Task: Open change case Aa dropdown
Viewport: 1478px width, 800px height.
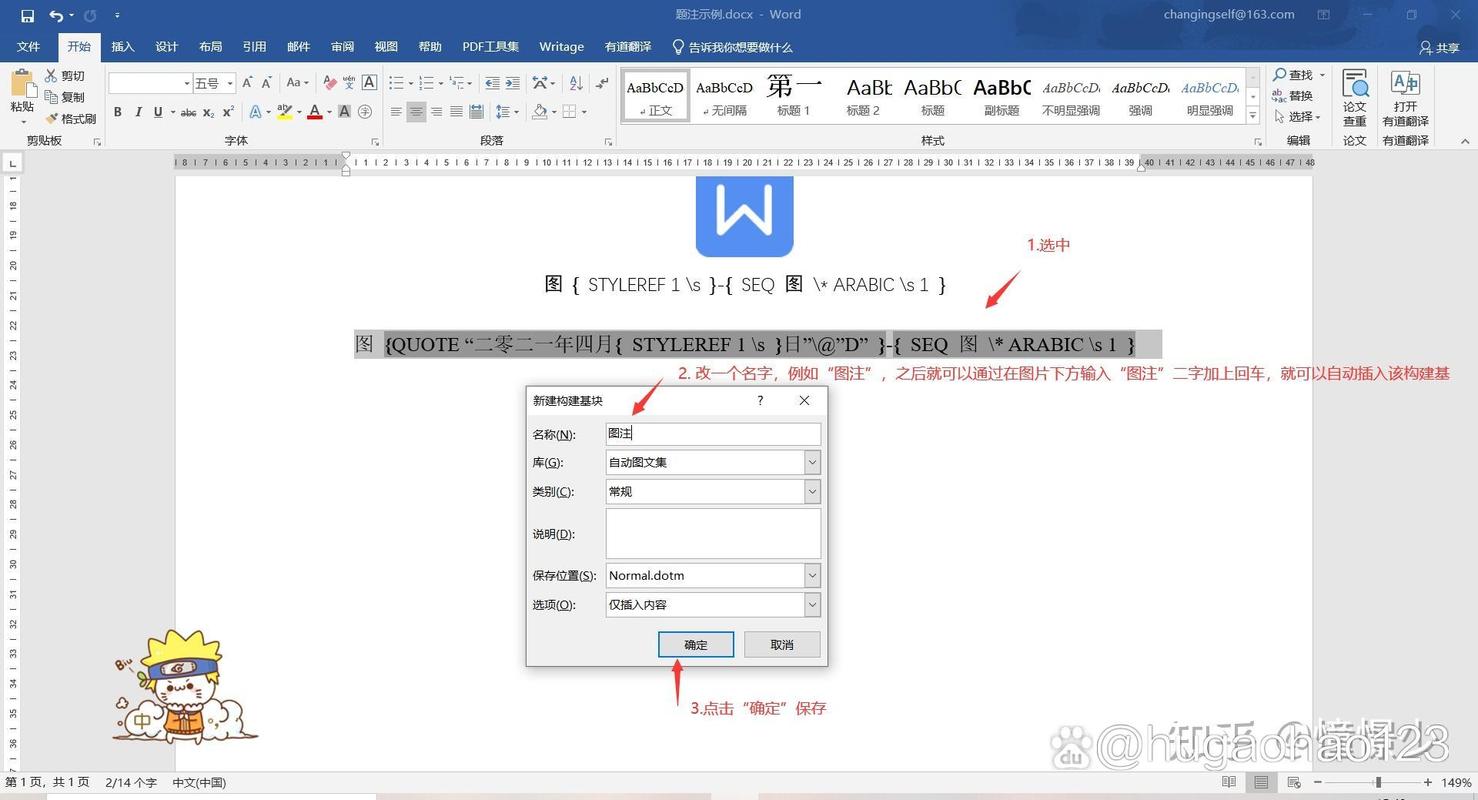Action: (296, 83)
